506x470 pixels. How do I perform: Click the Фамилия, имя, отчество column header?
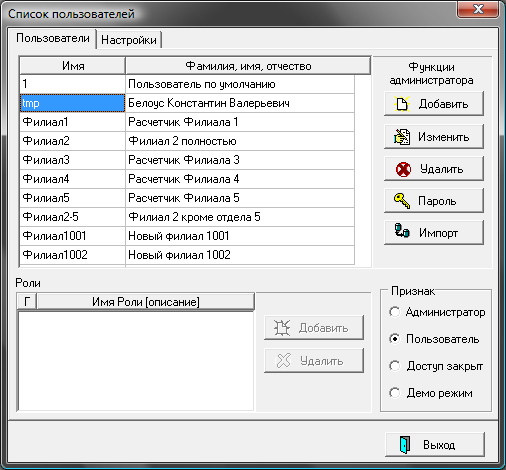click(248, 66)
